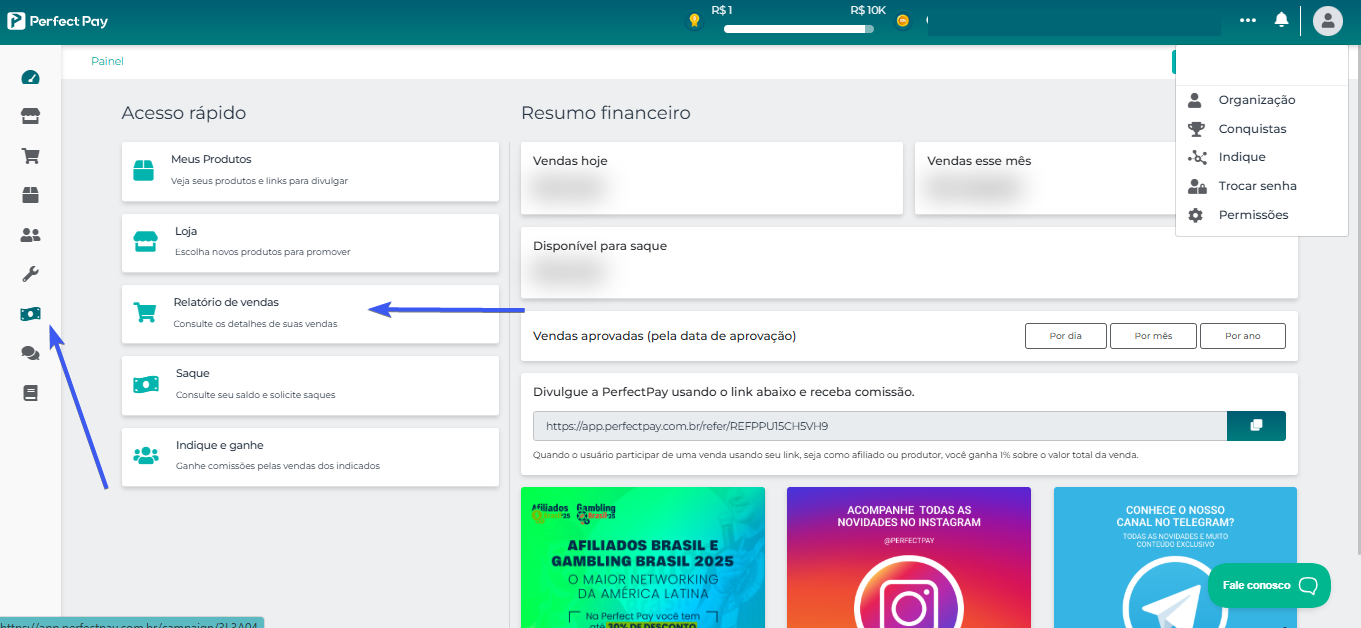The height and width of the screenshot is (628, 1361).
Task: Open the Instagram novidades banner
Action: coord(908,557)
